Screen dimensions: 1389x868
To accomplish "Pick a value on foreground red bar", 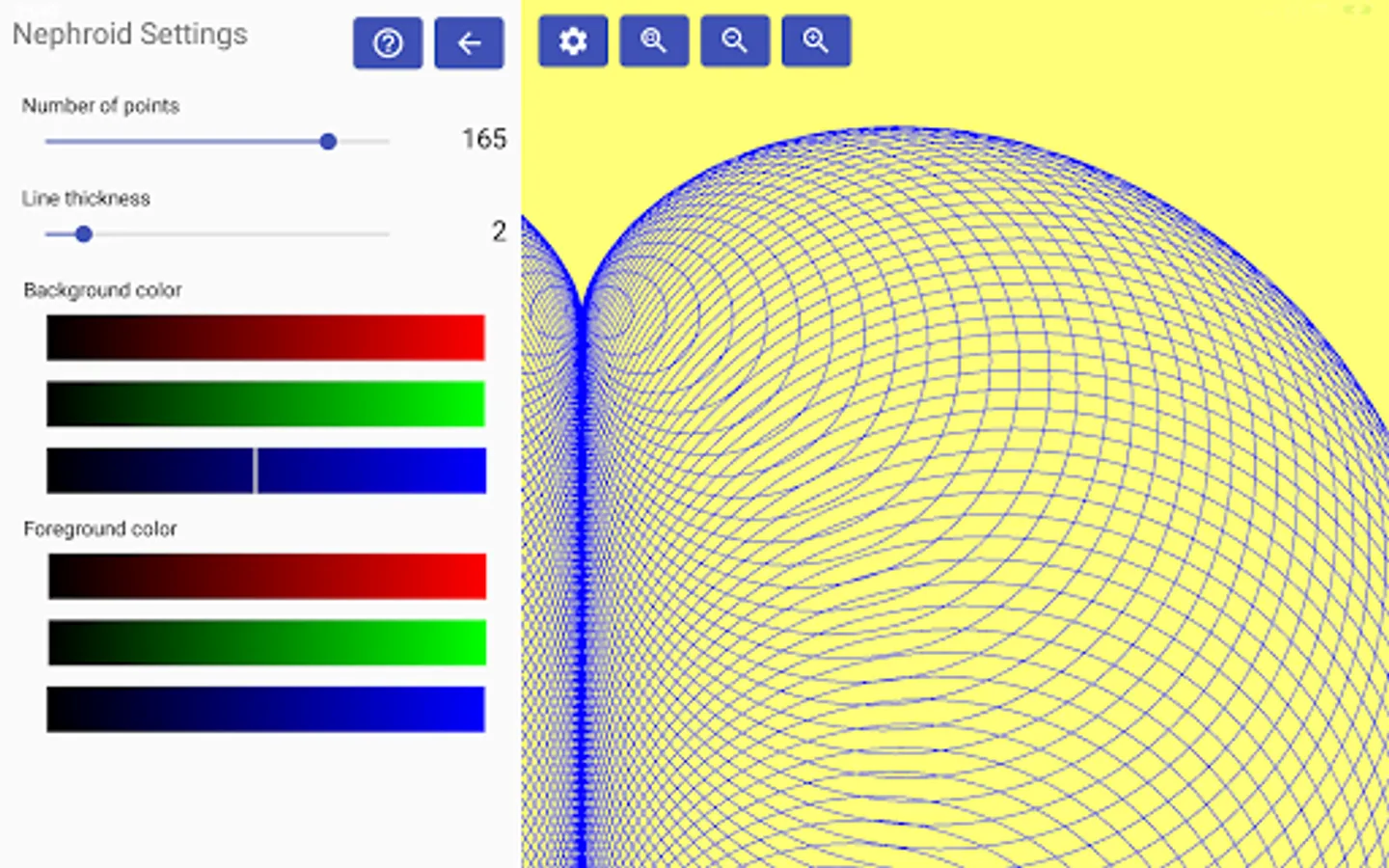I will click(x=266, y=577).
